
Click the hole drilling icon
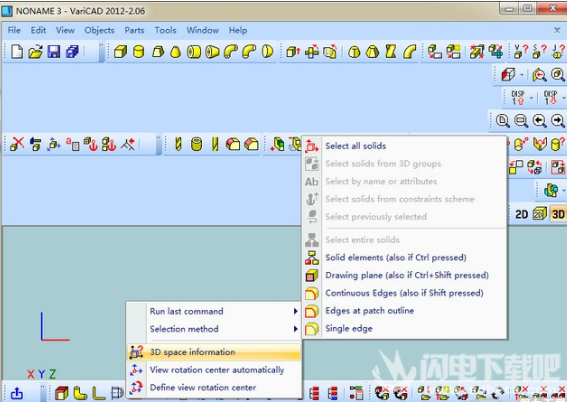178,144
